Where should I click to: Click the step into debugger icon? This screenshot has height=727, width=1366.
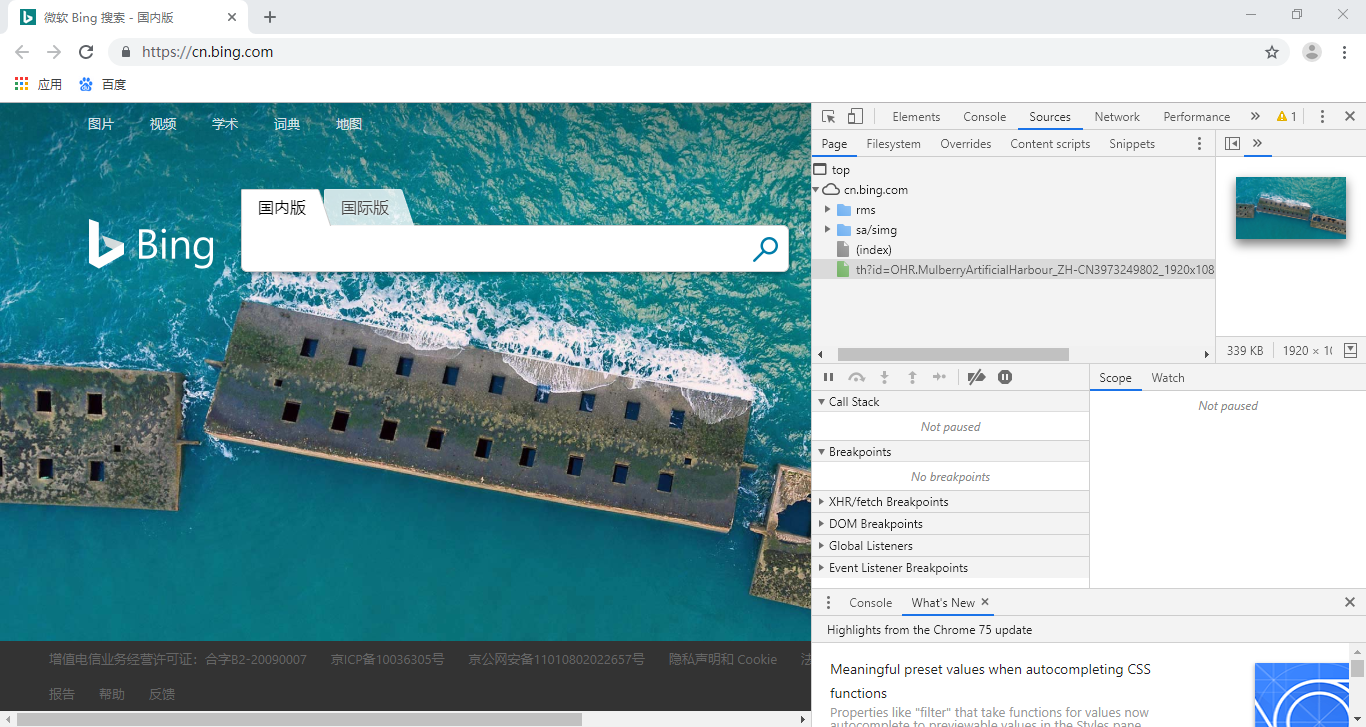click(x=884, y=377)
